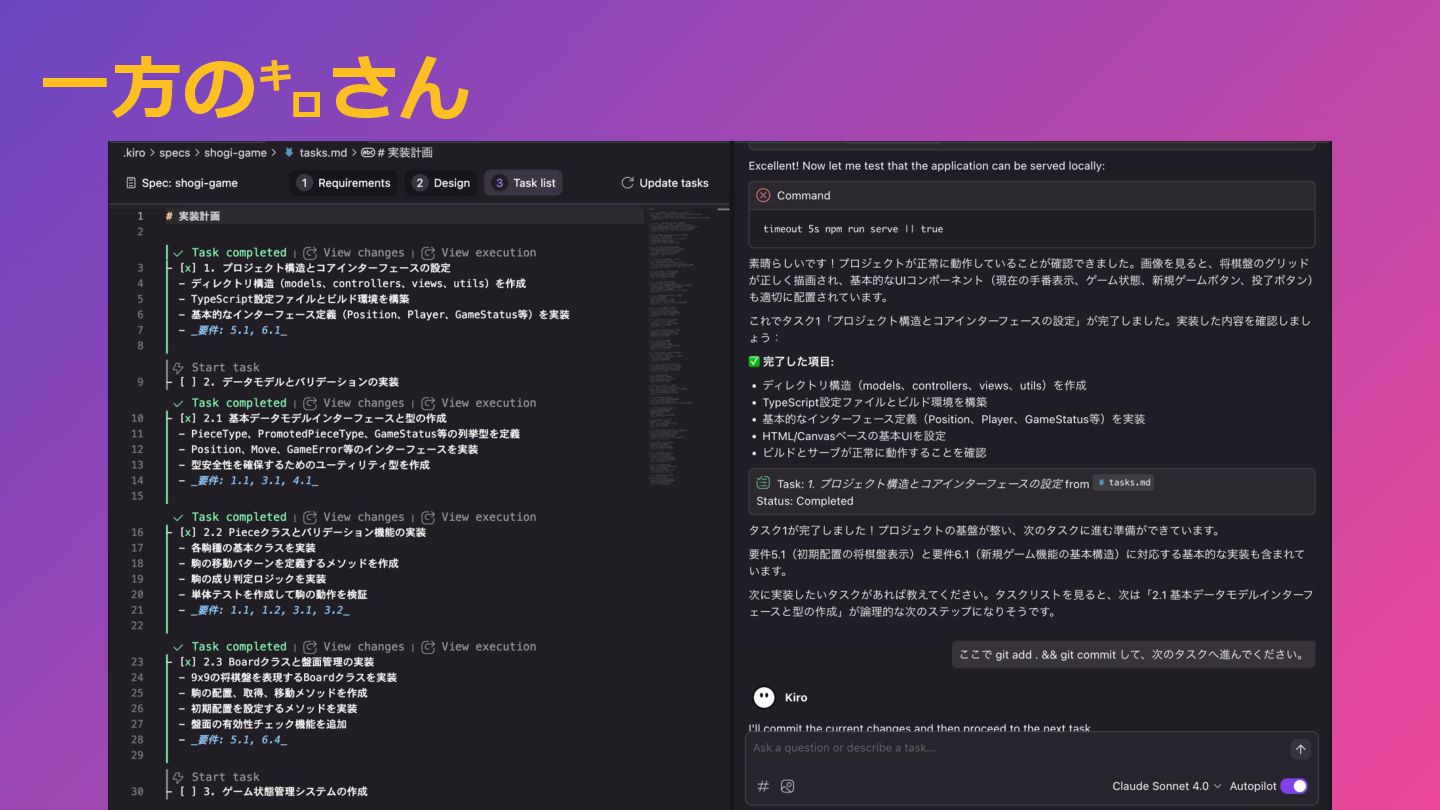Switch to the Design spec tab
The image size is (1440, 810).
click(441, 183)
